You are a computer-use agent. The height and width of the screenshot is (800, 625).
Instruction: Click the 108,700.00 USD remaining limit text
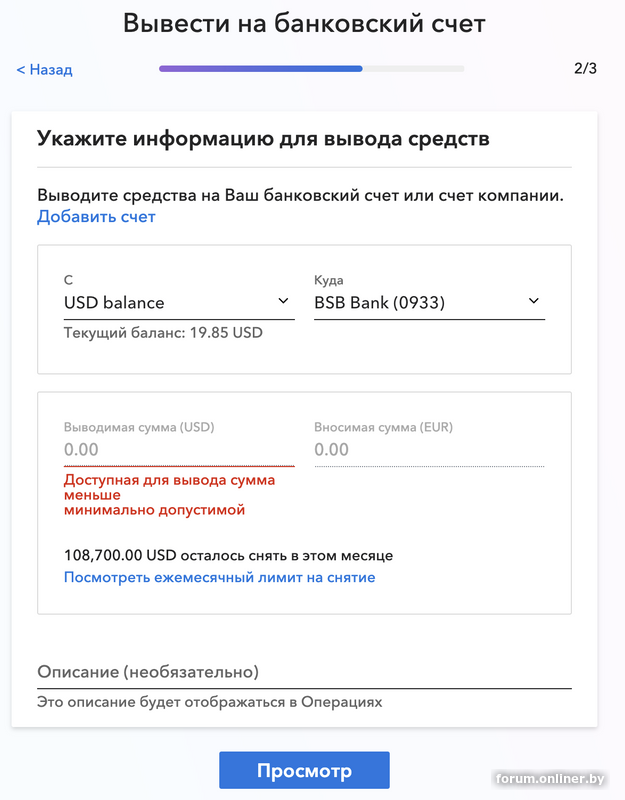(x=229, y=556)
